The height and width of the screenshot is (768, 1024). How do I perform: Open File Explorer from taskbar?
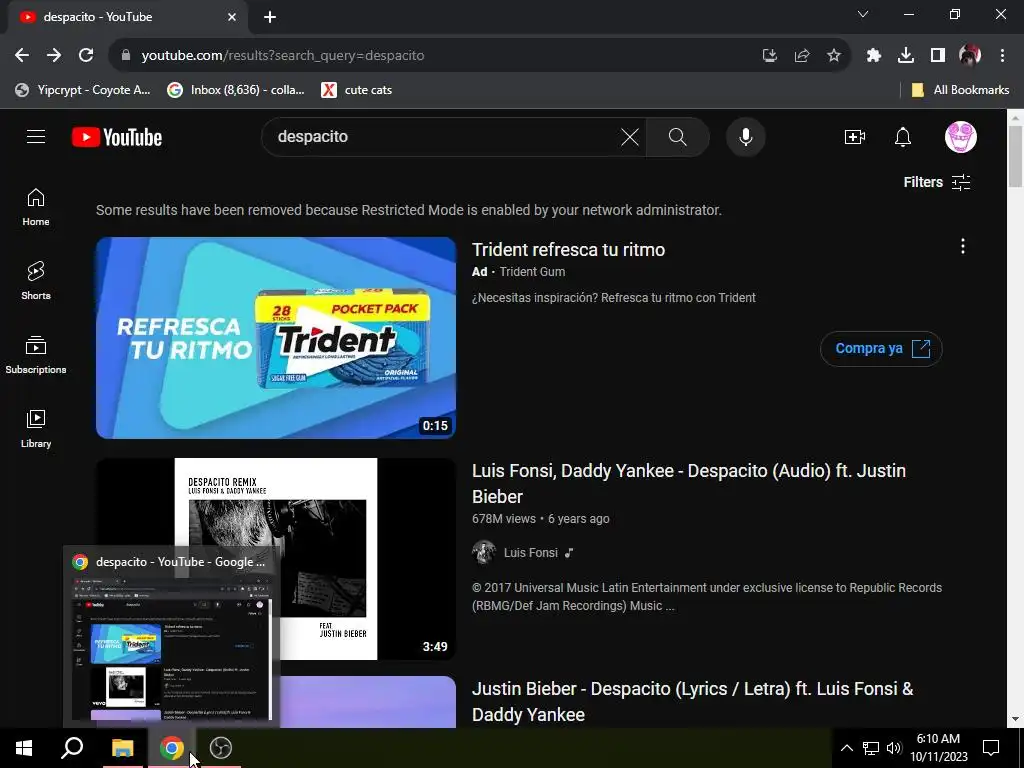122,748
